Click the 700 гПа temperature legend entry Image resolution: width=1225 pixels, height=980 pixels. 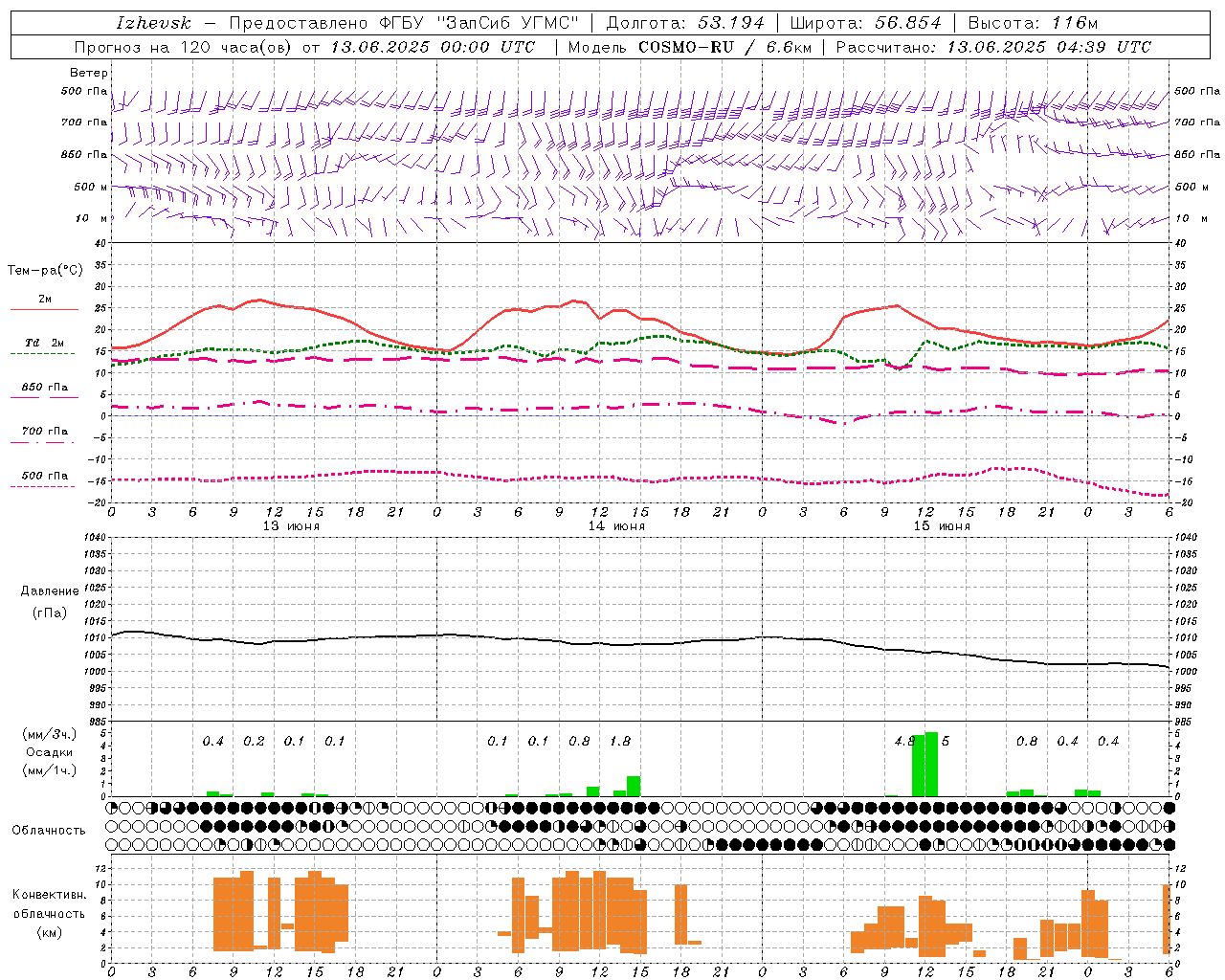45,432
